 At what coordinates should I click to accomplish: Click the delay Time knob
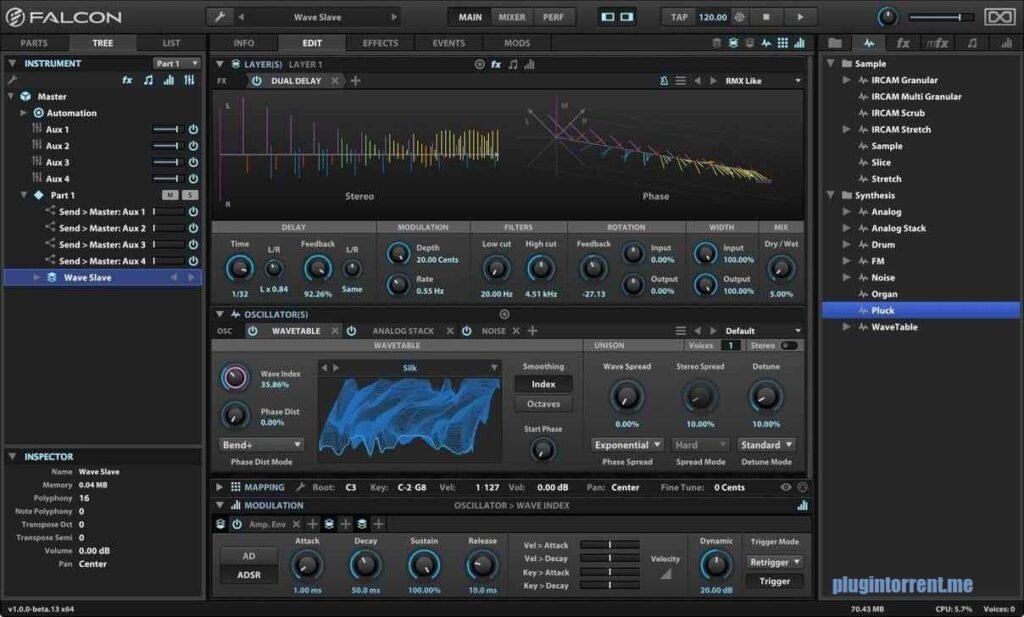(x=240, y=268)
